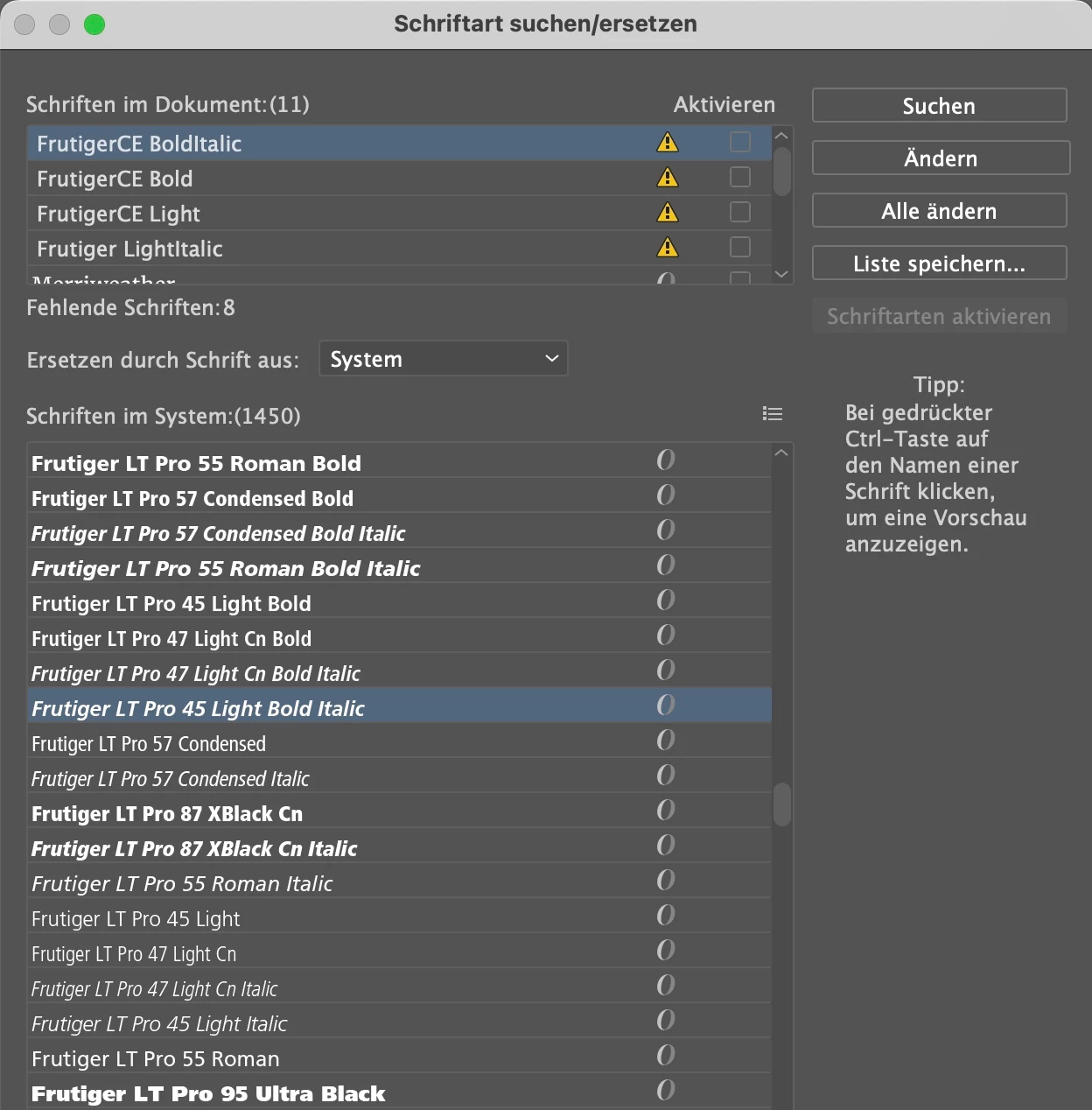Select Frutiger LT Pro 95 Ultra Black font
Image resolution: width=1092 pixels, height=1110 pixels.
[399, 1092]
